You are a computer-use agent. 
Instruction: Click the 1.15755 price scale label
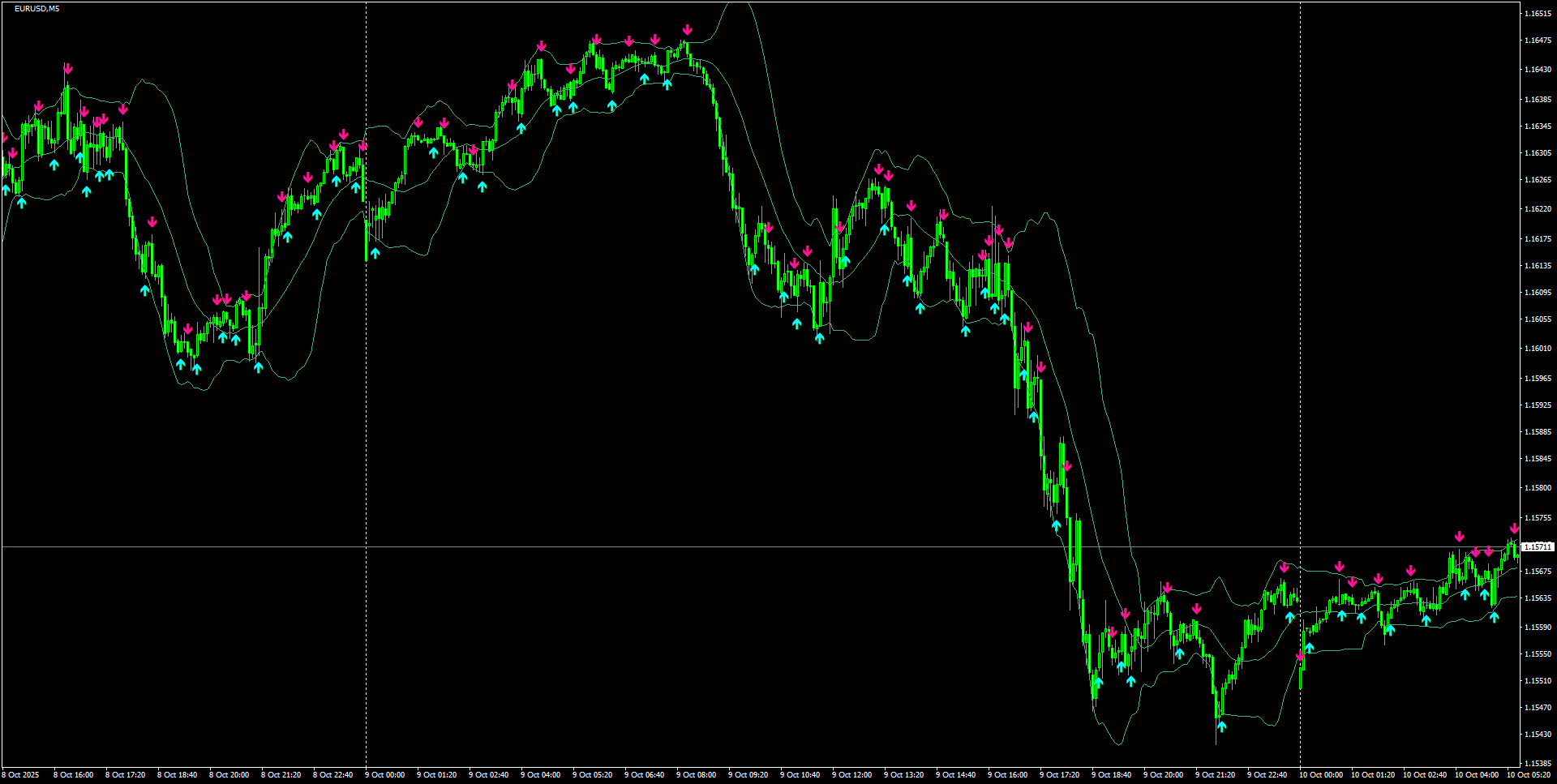1538,518
